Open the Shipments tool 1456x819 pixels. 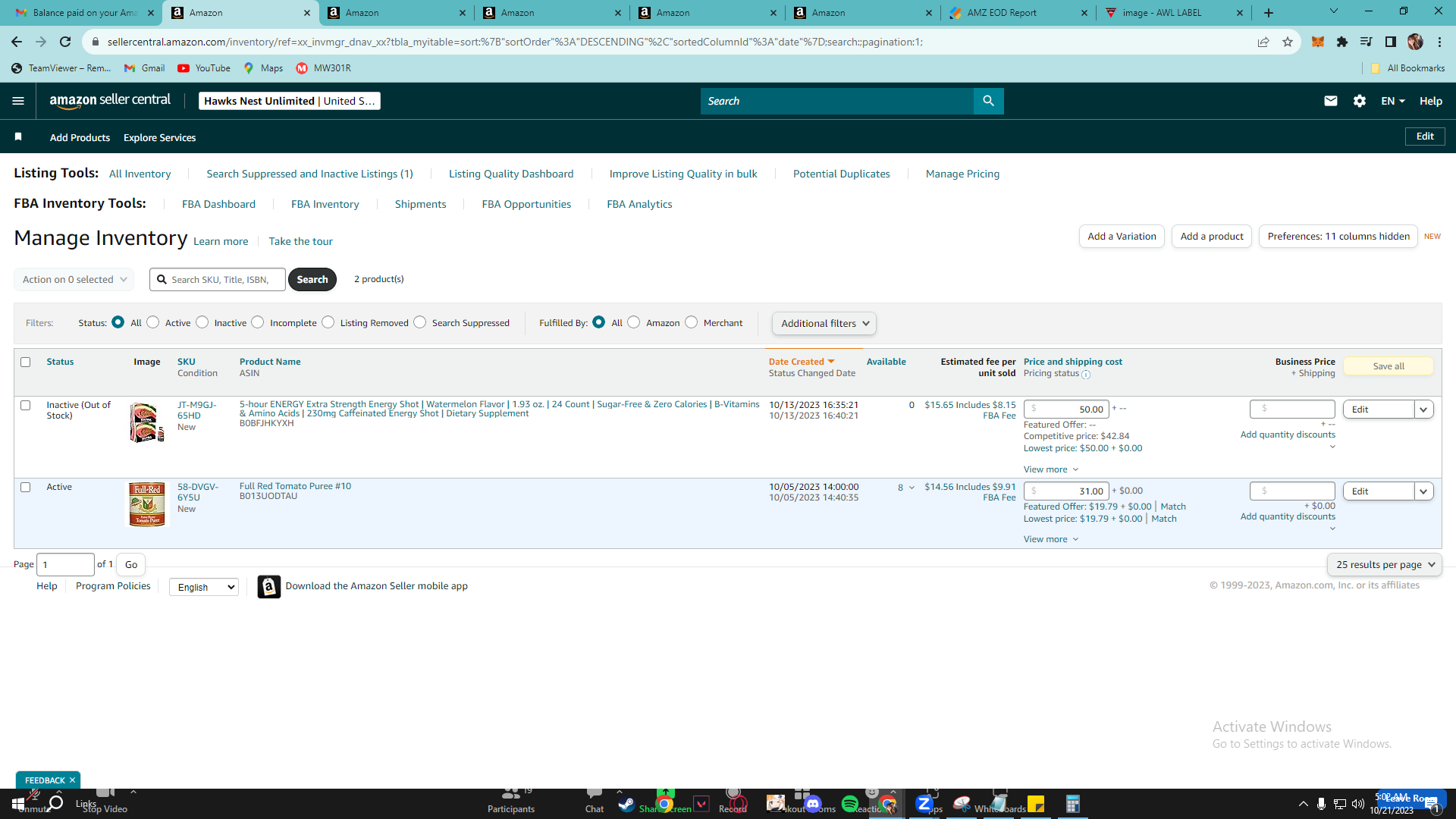point(420,204)
